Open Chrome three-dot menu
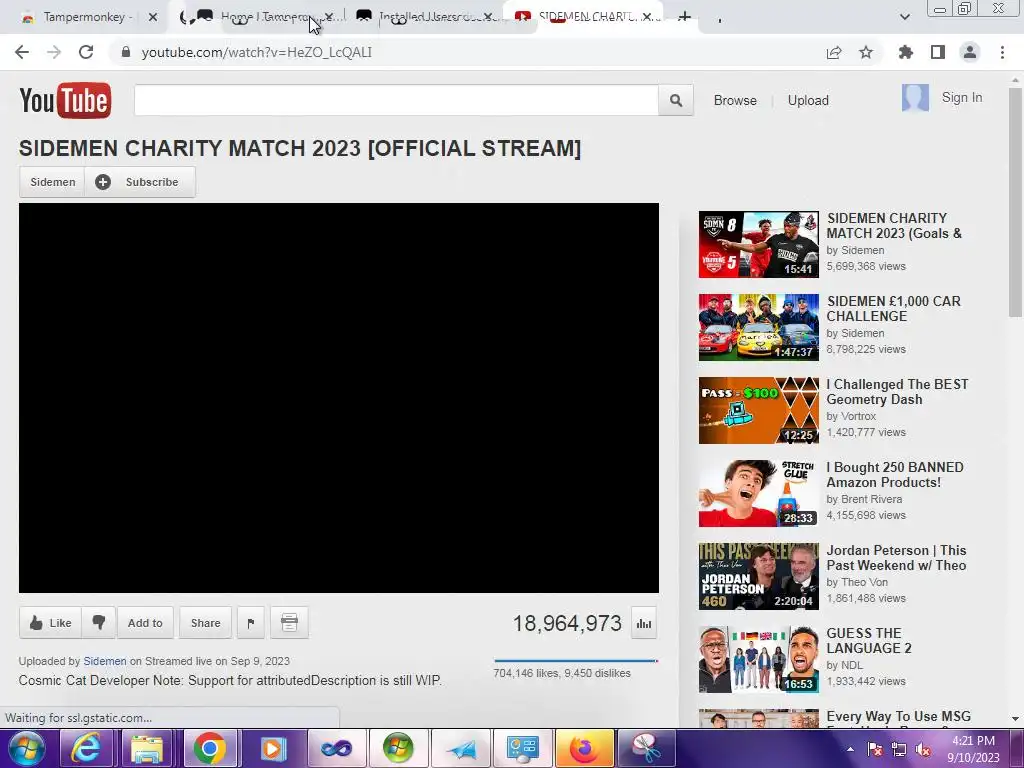The height and width of the screenshot is (768, 1024). [x=1002, y=52]
